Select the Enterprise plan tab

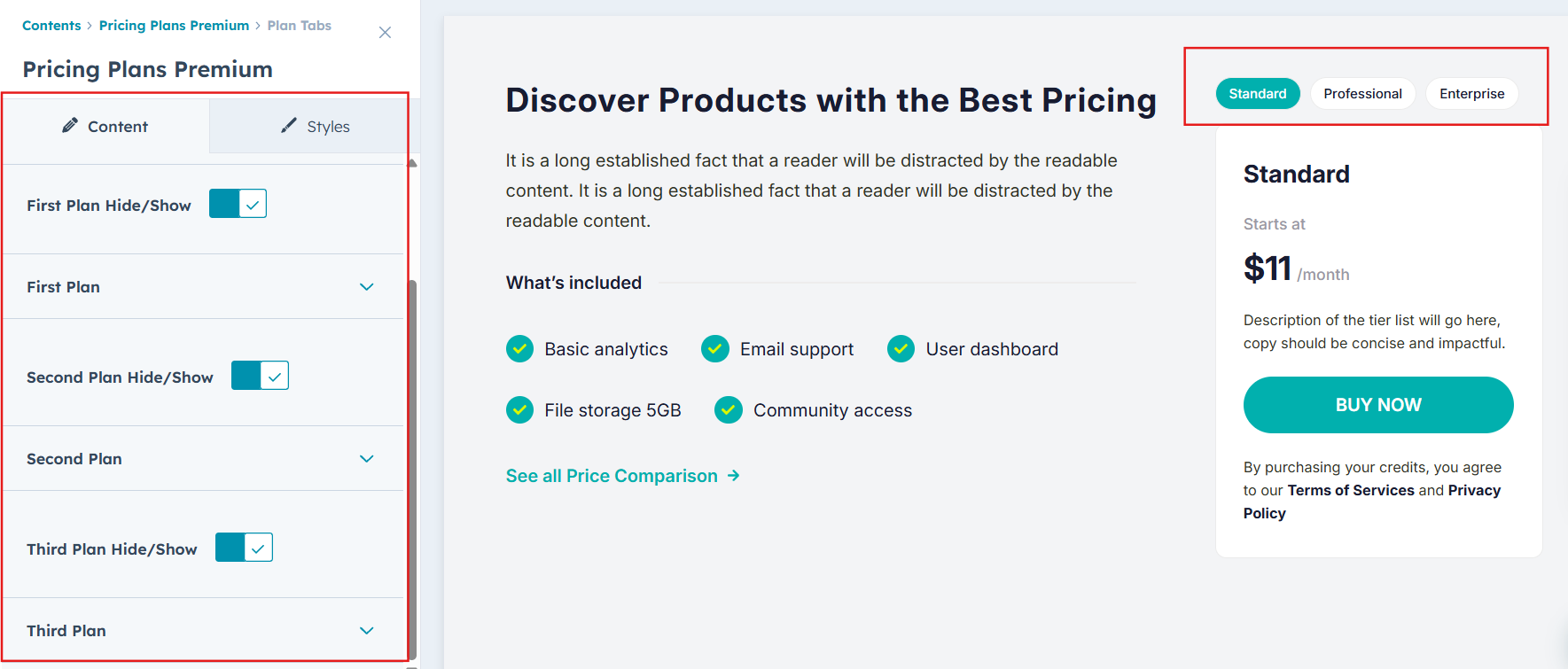tap(1471, 94)
